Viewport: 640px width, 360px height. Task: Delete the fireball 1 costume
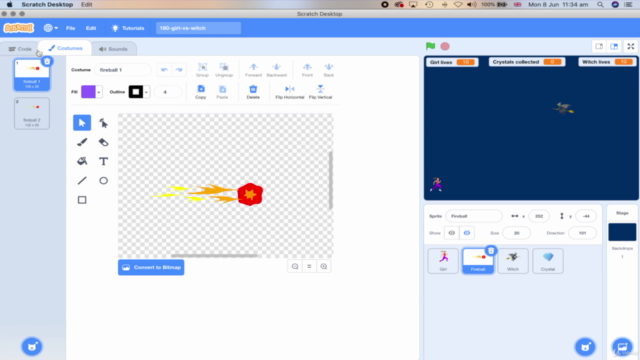[x=47, y=61]
